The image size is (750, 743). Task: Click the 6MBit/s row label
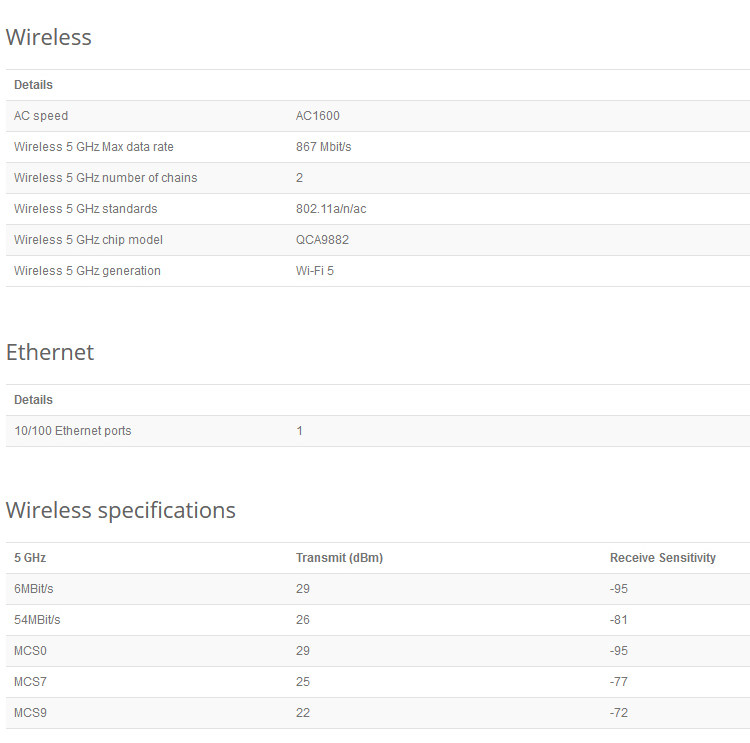point(34,589)
